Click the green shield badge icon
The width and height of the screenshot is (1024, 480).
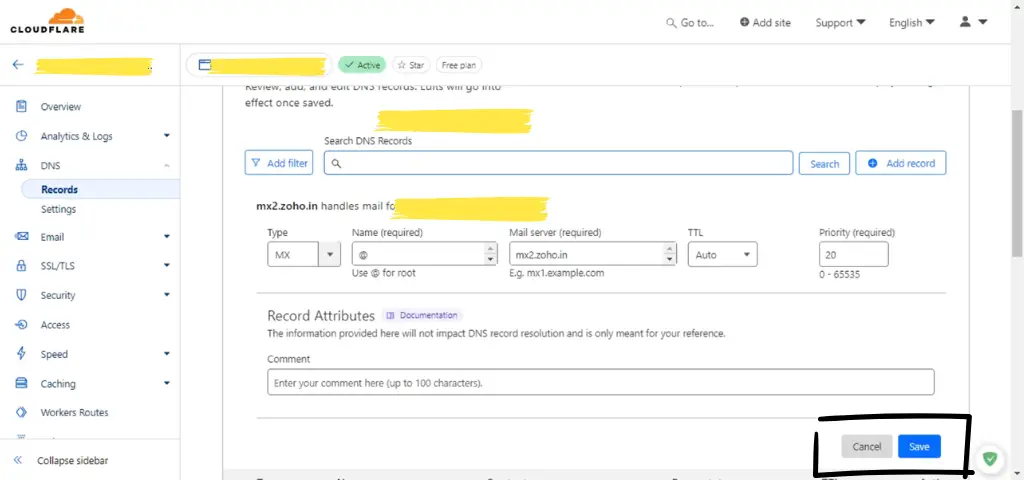click(989, 459)
